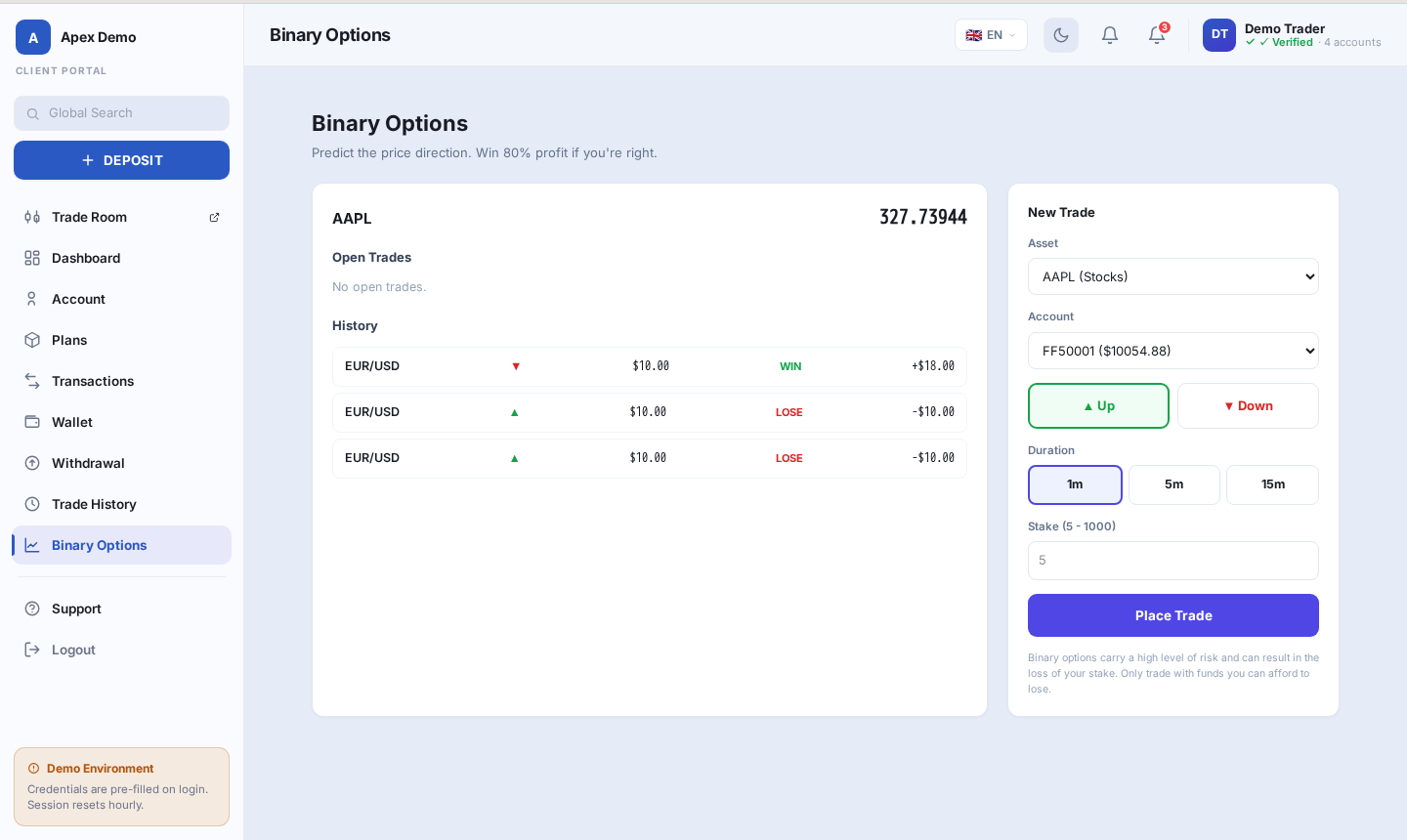Click the Trade Room candlestick icon
This screenshot has width=1407, height=840.
tap(32, 217)
